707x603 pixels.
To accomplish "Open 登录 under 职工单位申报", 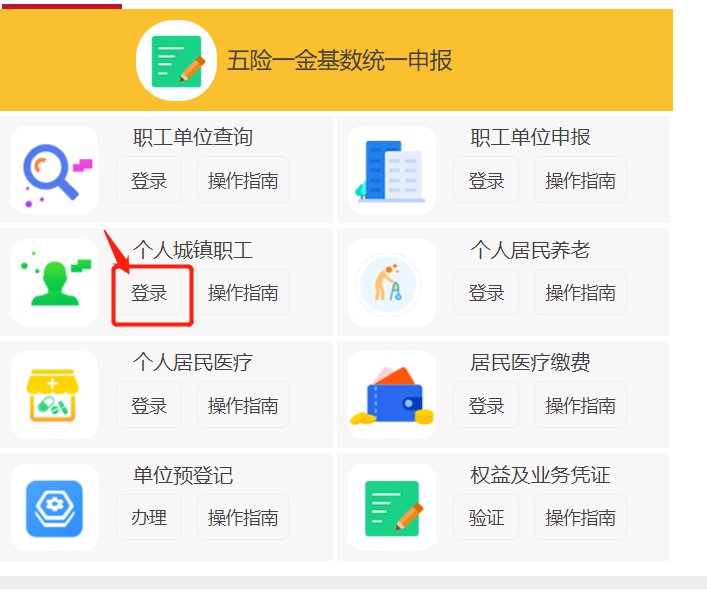I will pos(486,180).
